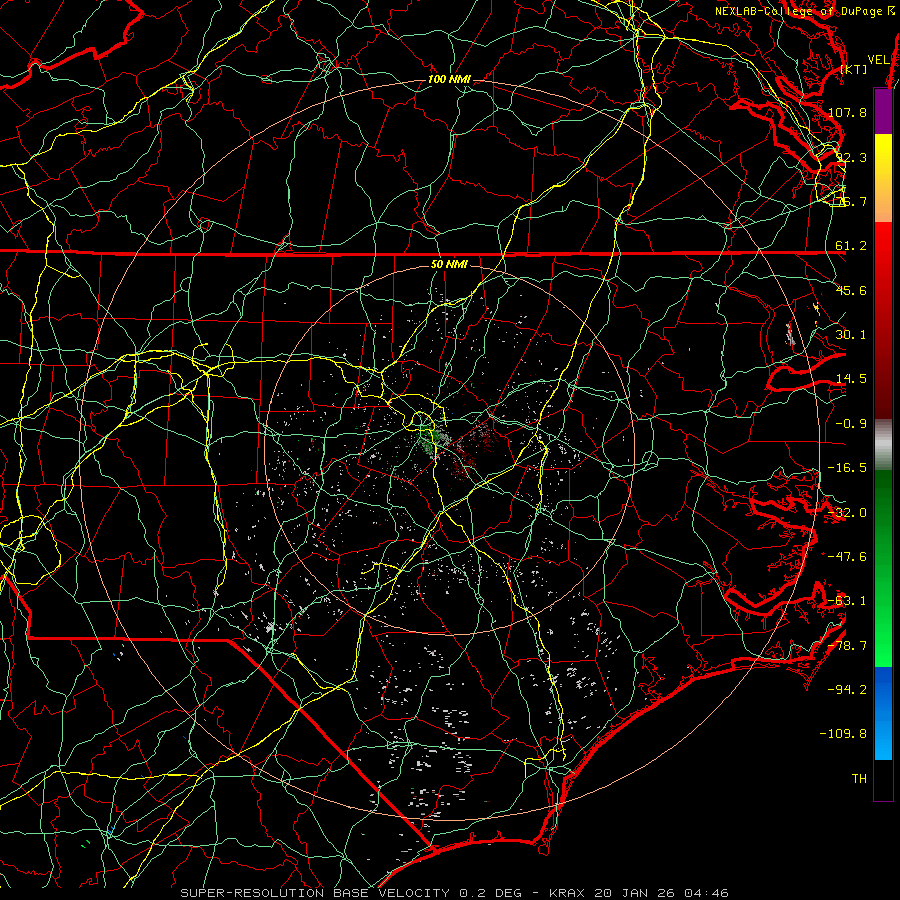Click the 100 NMI range ring label

449,79
